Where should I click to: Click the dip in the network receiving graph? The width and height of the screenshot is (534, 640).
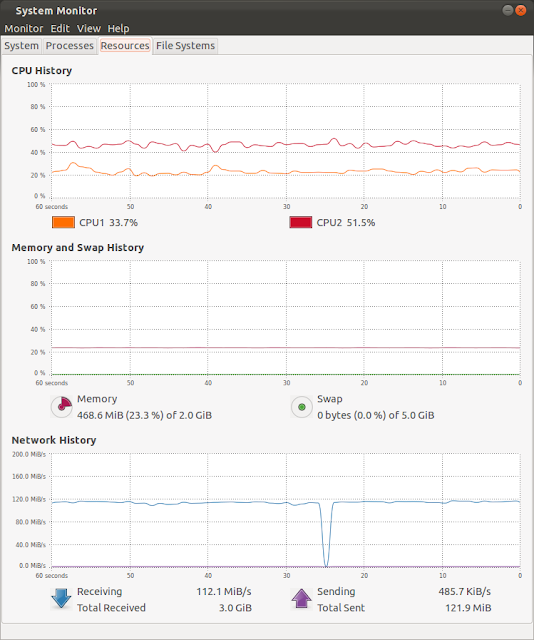(x=326, y=535)
